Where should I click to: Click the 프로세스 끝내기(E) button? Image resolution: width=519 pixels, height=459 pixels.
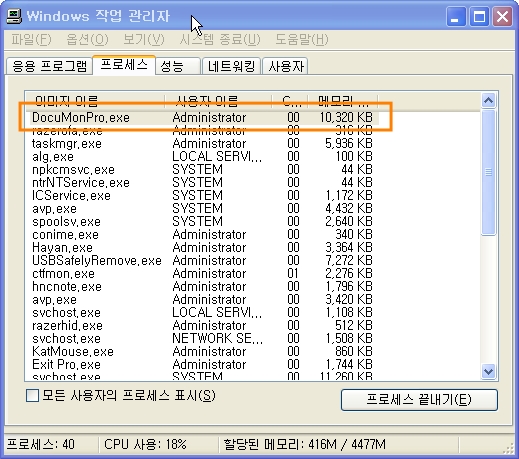pos(419,399)
